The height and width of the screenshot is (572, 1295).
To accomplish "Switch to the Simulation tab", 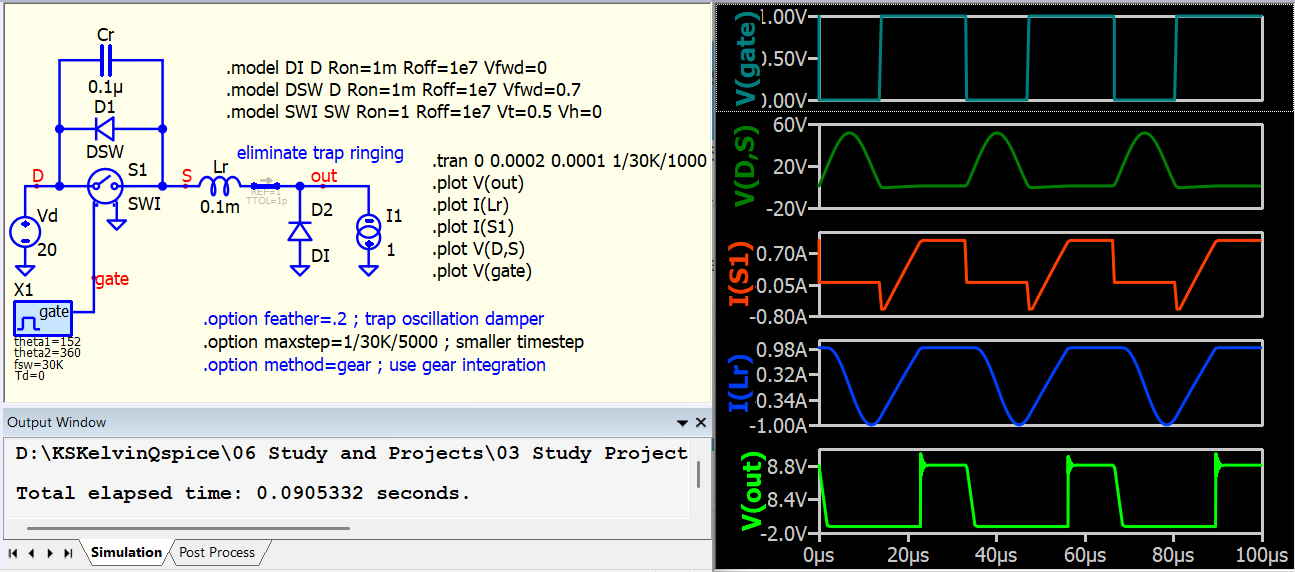I will (126, 552).
